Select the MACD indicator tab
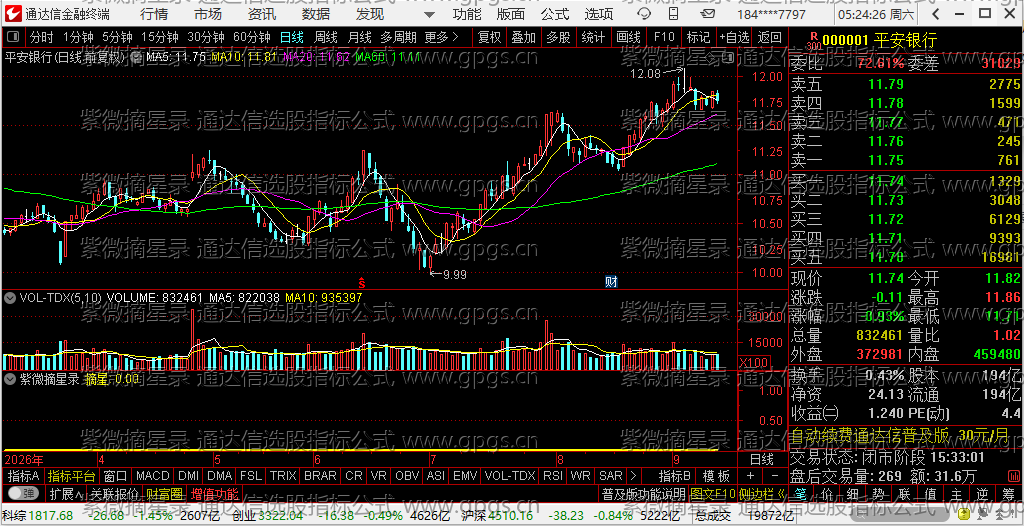This screenshot has width=1024, height=526. (x=153, y=476)
